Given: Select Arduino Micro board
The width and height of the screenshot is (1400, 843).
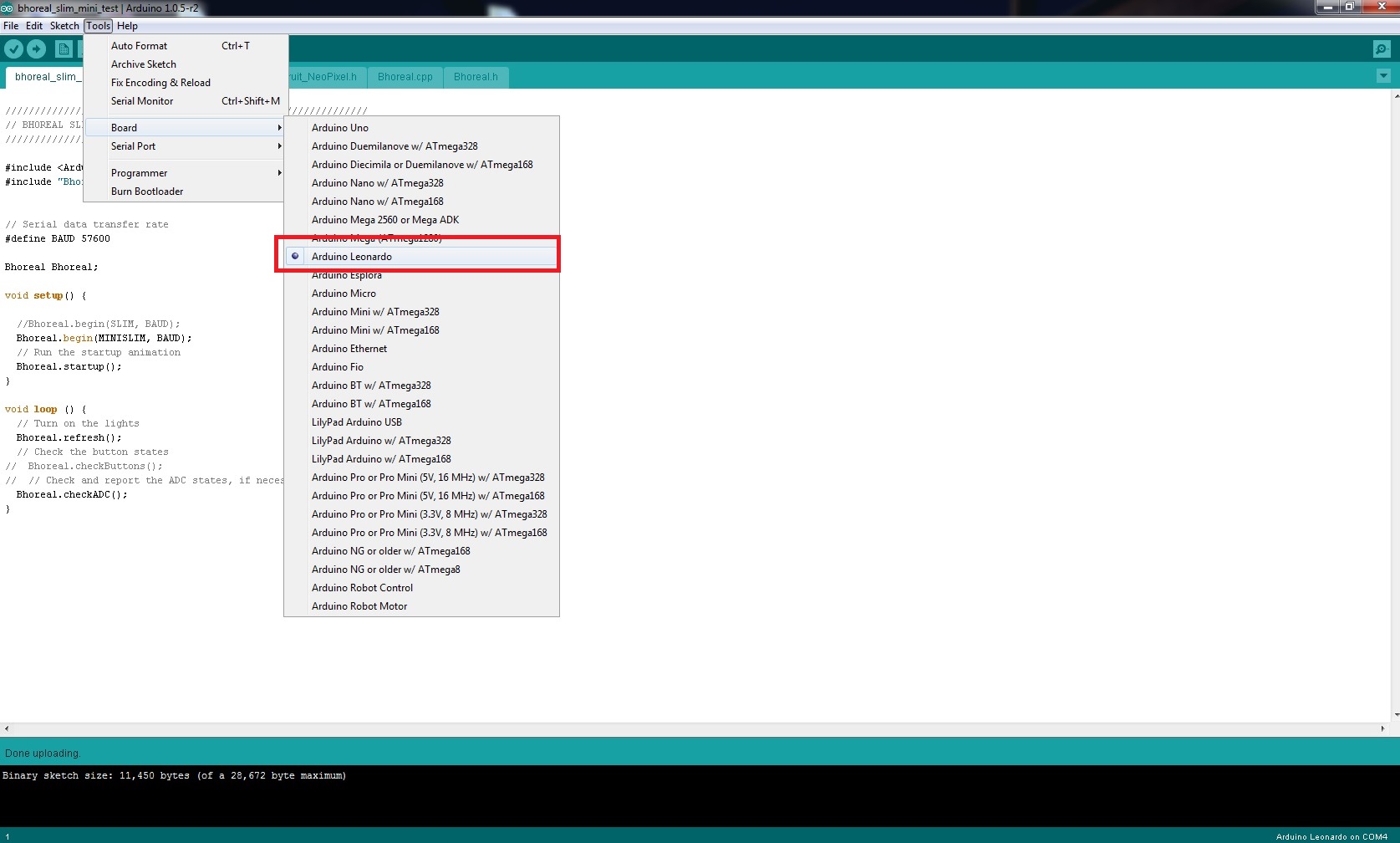Looking at the screenshot, I should coord(422,294).
